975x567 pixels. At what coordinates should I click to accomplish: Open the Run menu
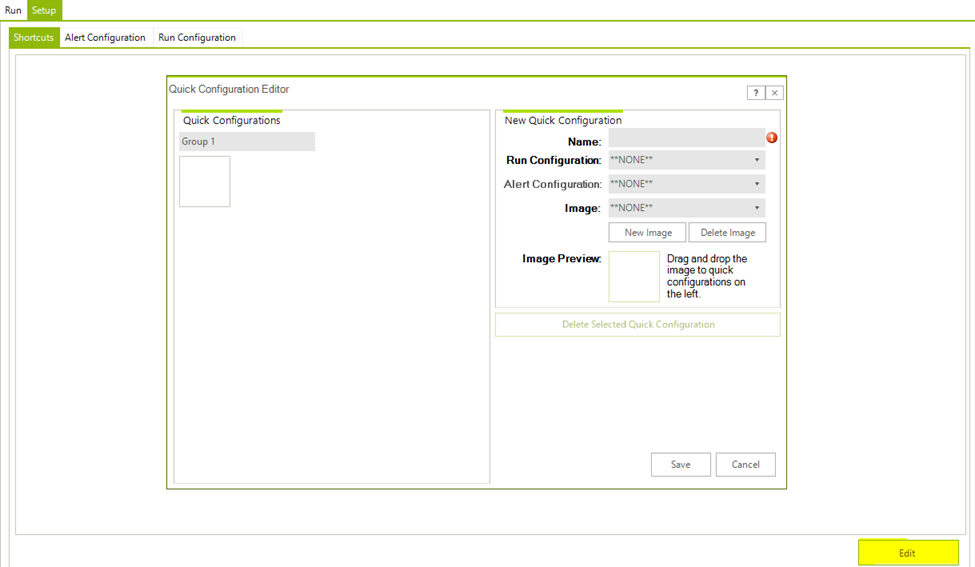pyautogui.click(x=13, y=10)
